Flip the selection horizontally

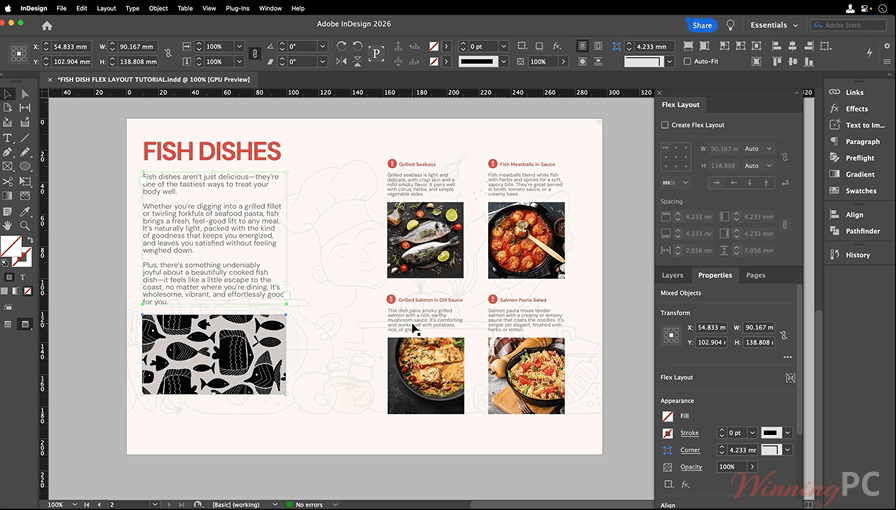[x=341, y=61]
